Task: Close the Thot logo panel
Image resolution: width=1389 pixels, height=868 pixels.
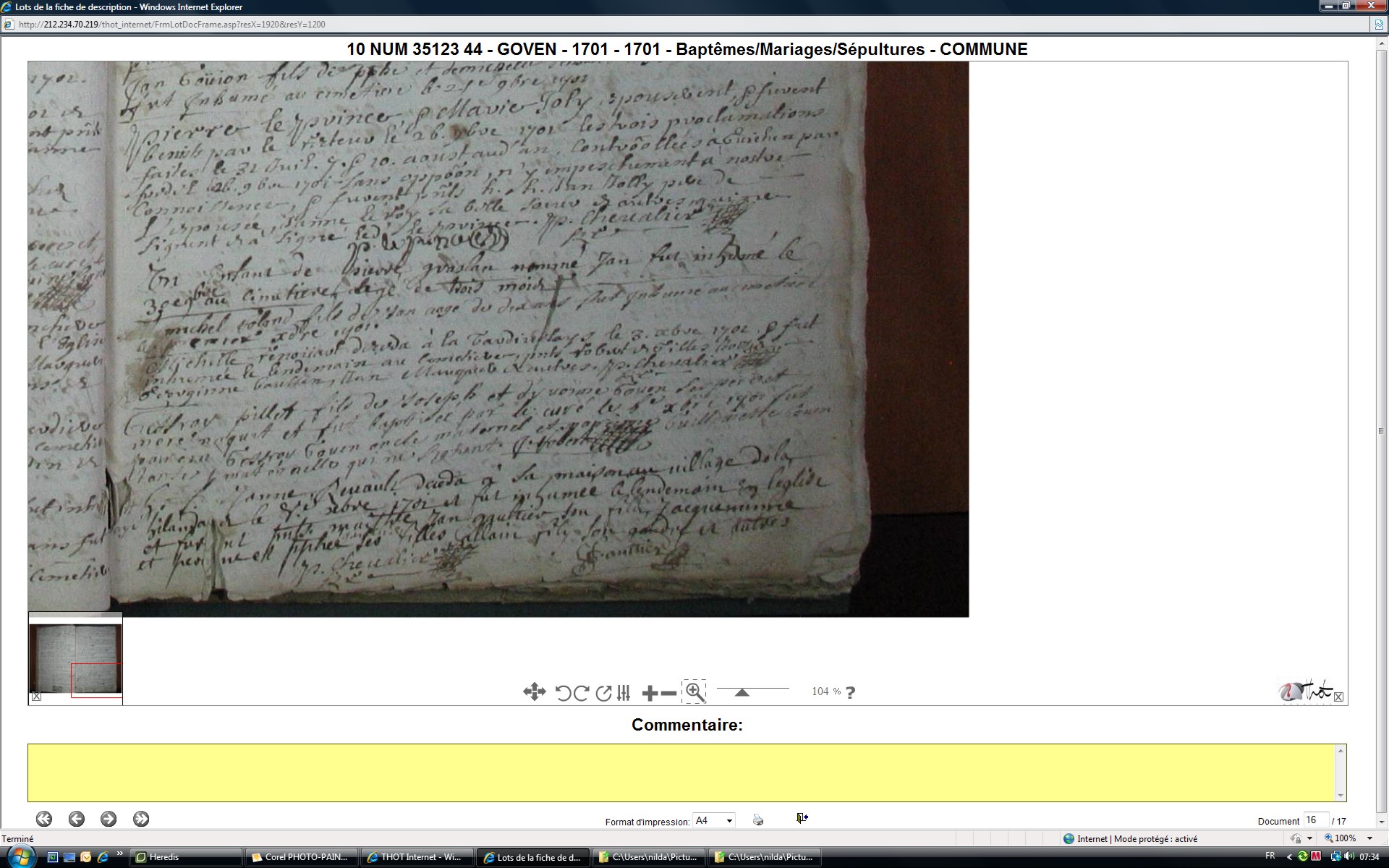Action: click(x=1338, y=697)
